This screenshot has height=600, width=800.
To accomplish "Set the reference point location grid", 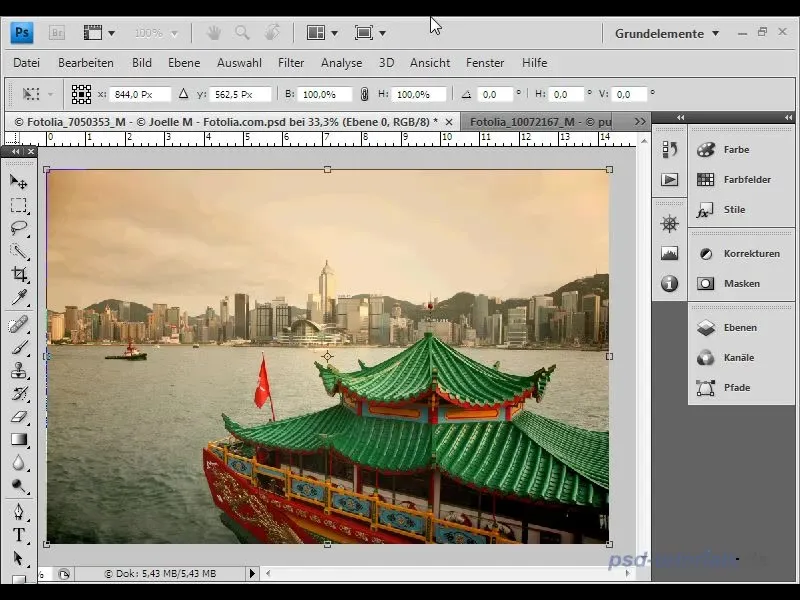I will coord(81,94).
